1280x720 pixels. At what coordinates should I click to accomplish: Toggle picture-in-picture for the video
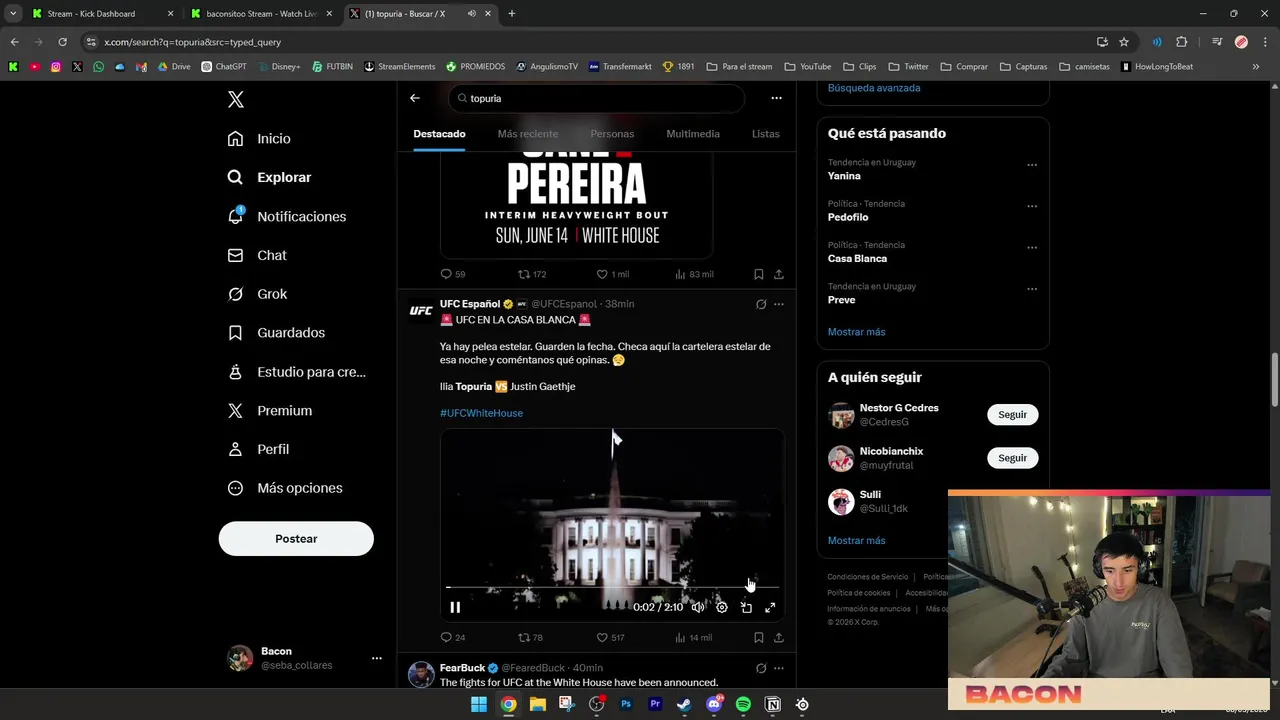click(746, 607)
